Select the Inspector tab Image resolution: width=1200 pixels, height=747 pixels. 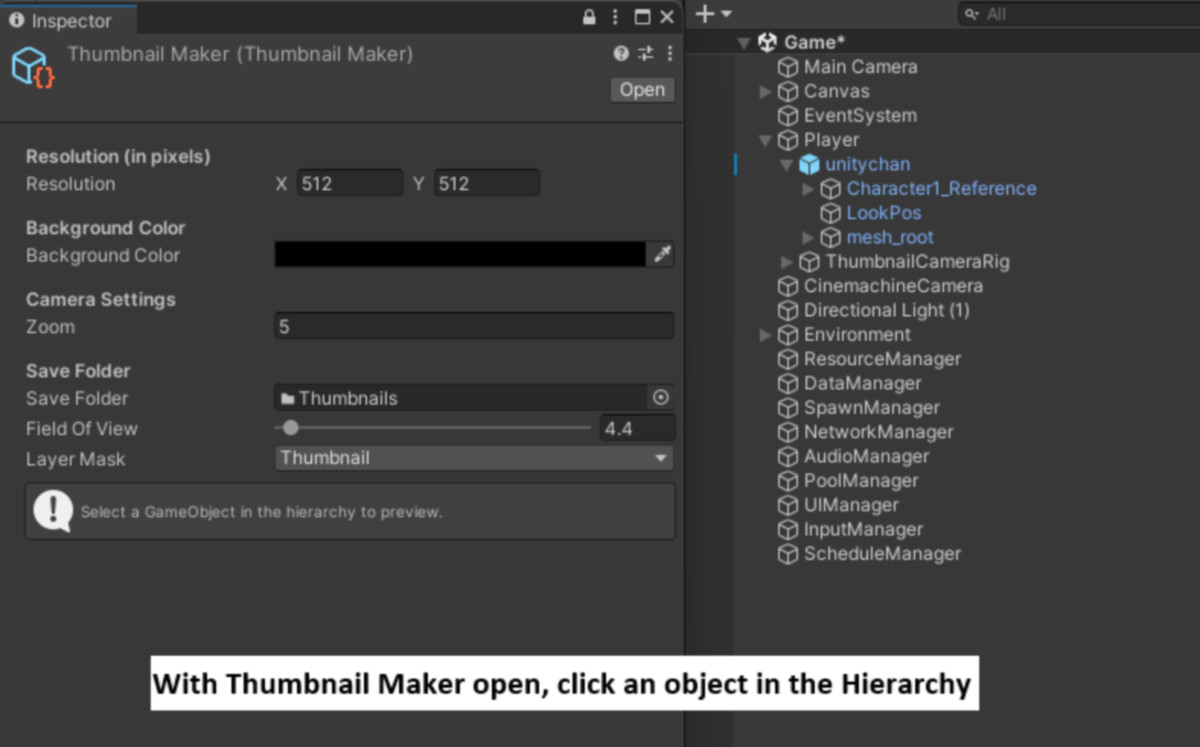pyautogui.click(x=62, y=19)
